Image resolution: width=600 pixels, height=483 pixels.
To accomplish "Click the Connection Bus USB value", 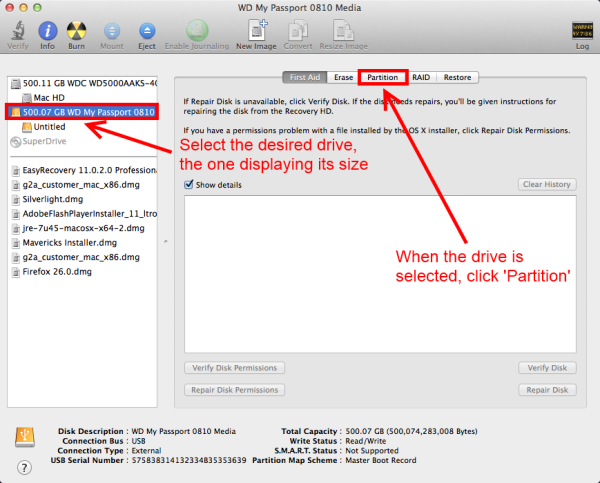I will pos(139,441).
